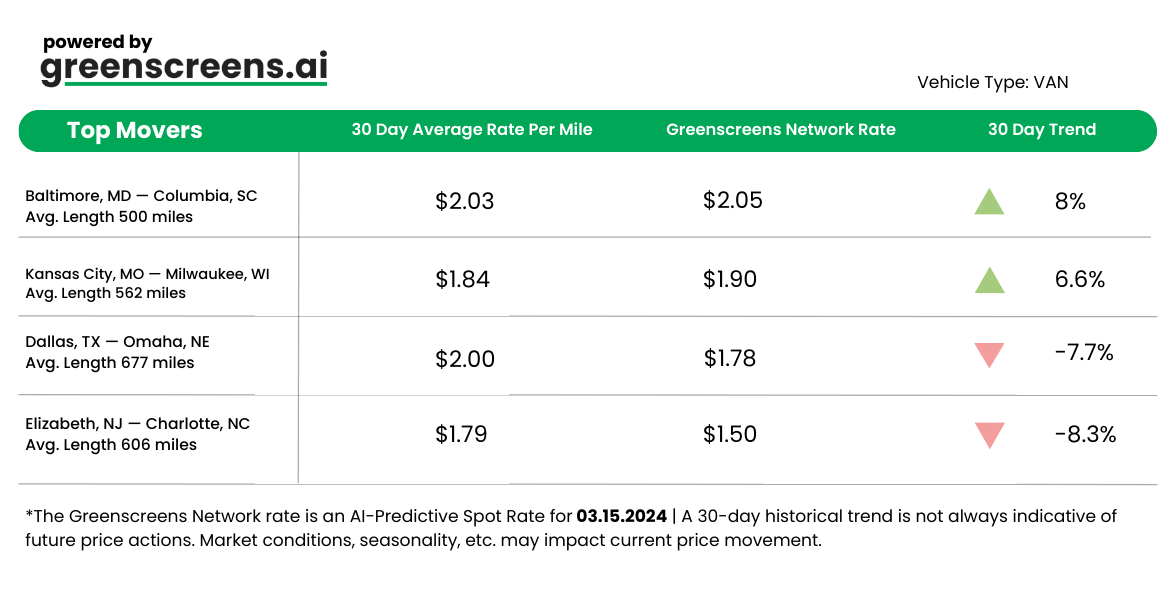Screen dimensions: 1175x589
Task: Select the Kansas City, MO — Milwaukee, WI lane
Action: [147, 274]
